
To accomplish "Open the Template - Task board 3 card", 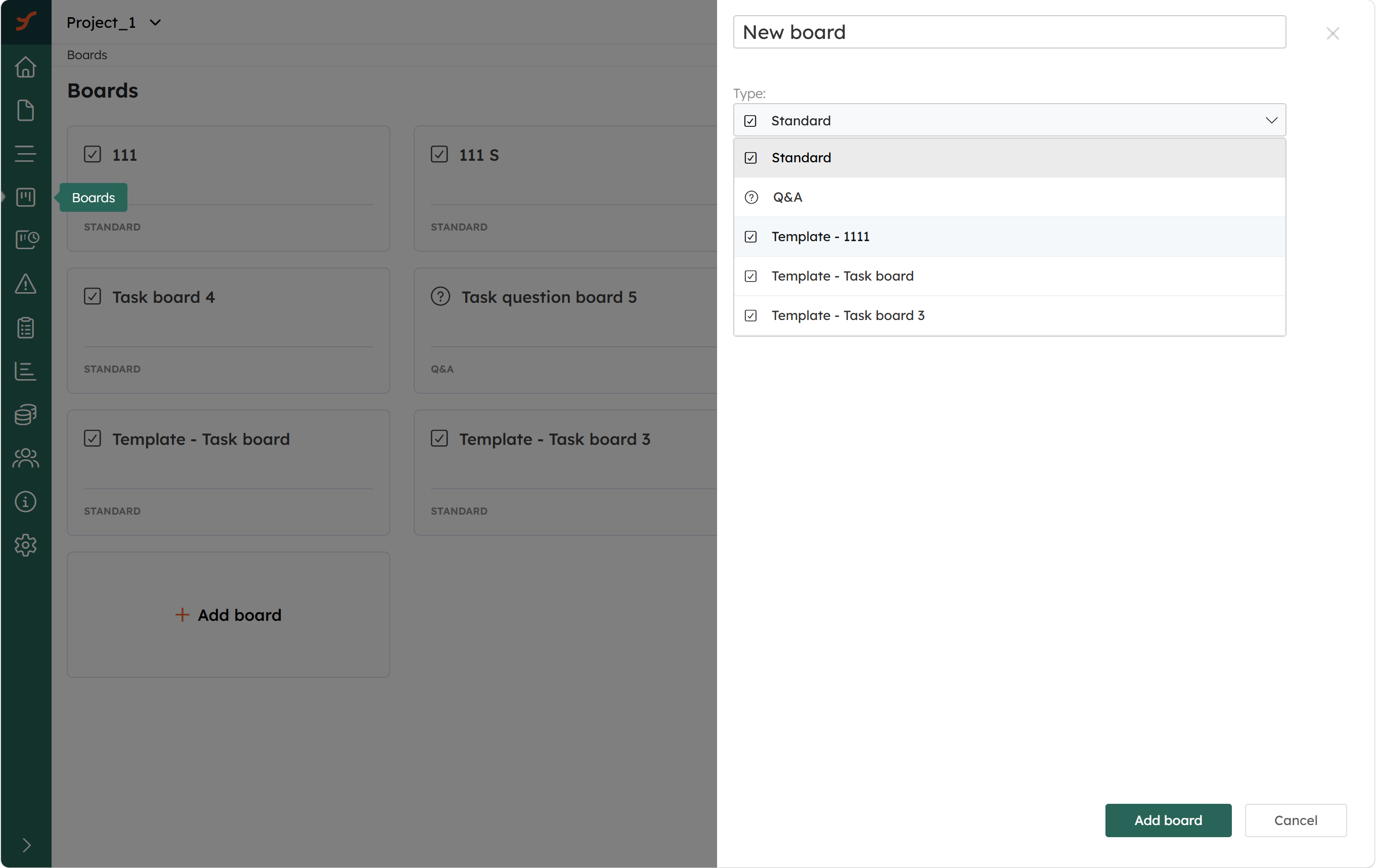I will click(565, 472).
